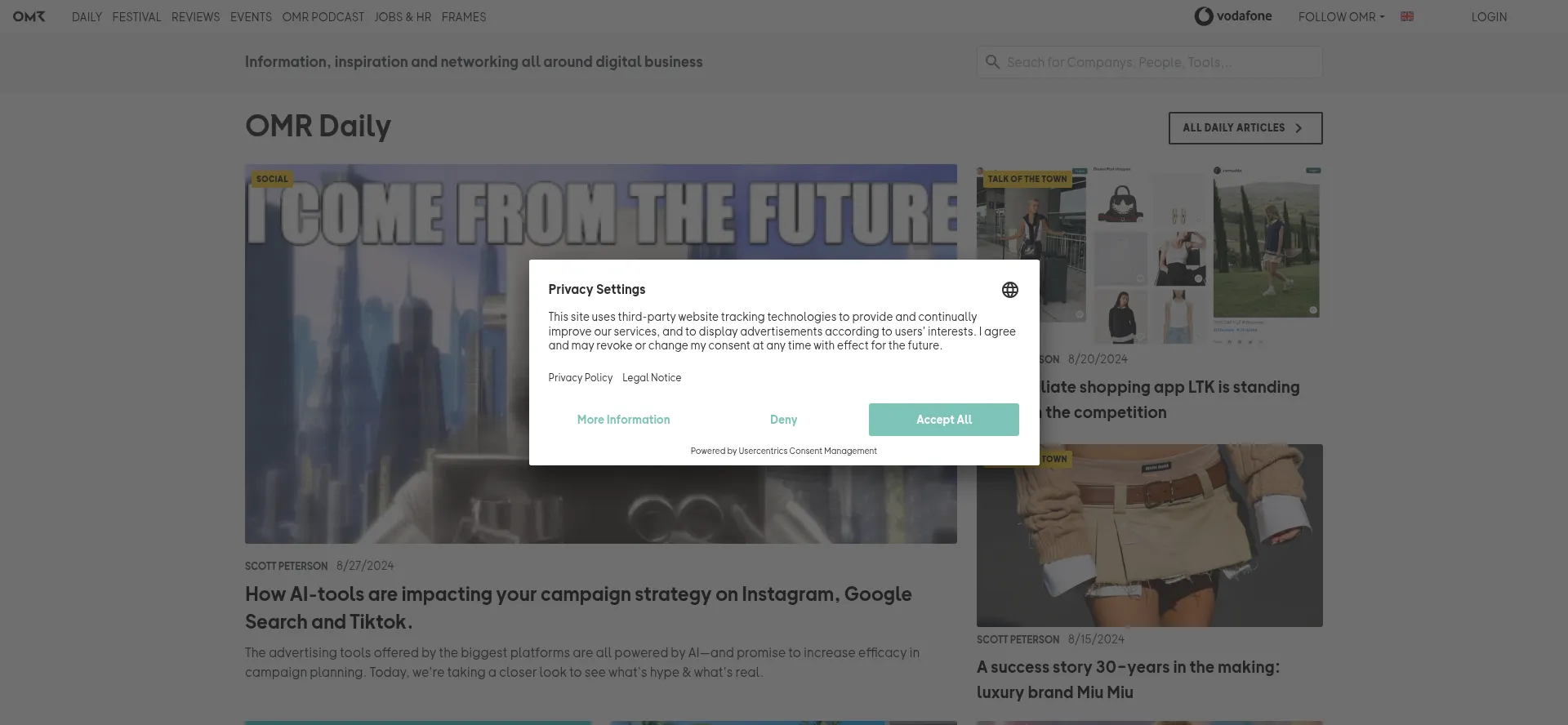This screenshot has height=725, width=1568.
Task: Click the Vodafone sponsor logo
Action: point(1232,16)
